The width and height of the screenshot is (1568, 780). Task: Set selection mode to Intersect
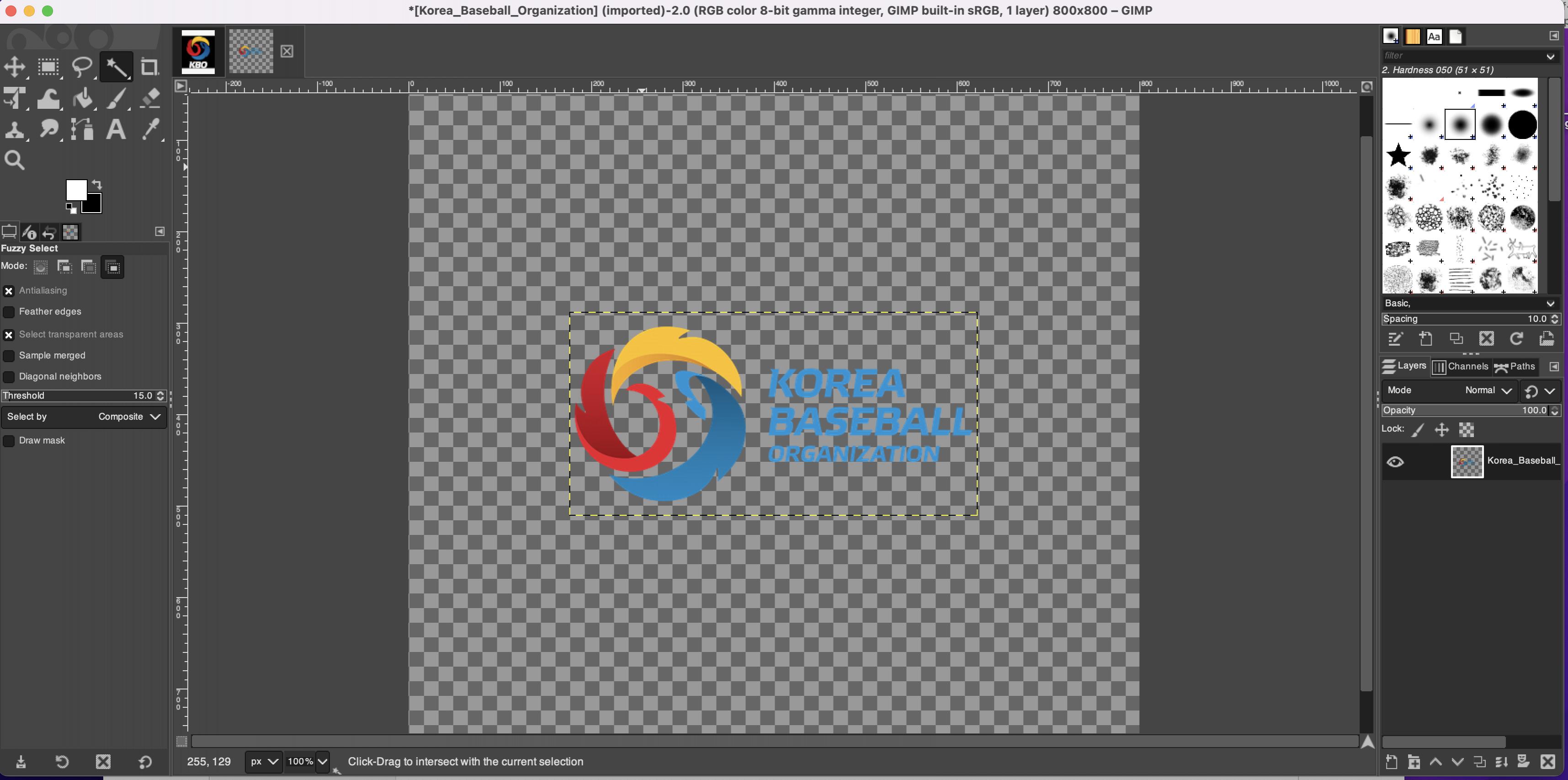click(113, 267)
